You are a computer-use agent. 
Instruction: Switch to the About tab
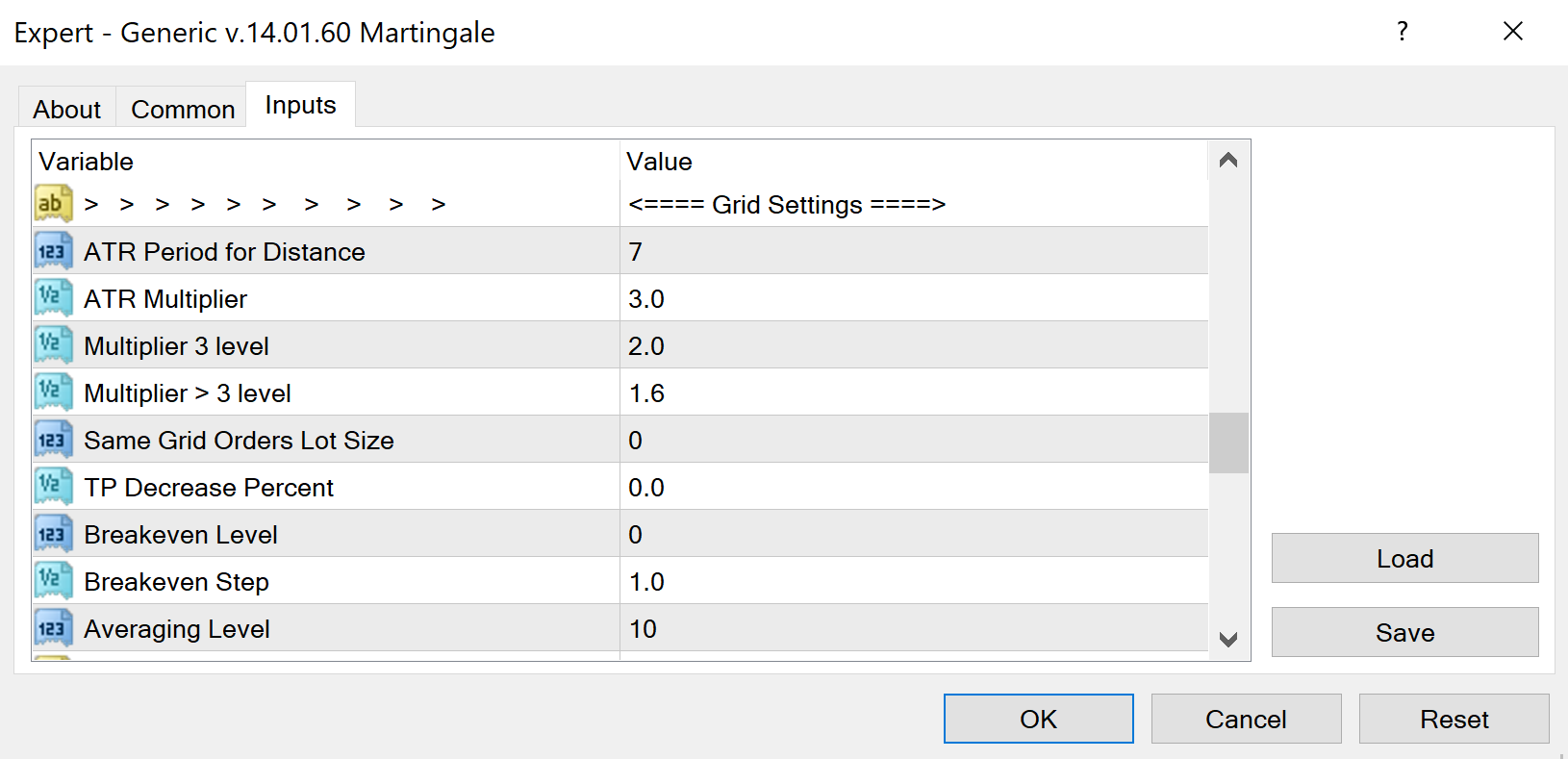click(67, 109)
